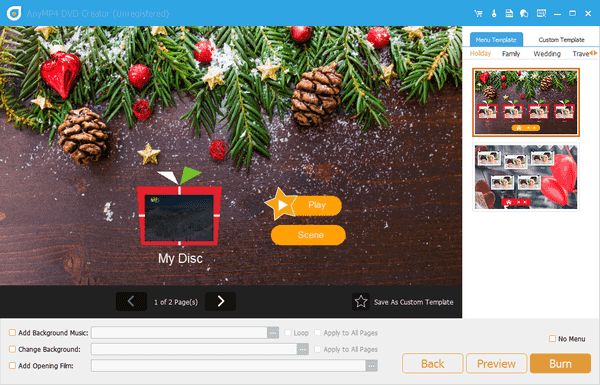This screenshot has width=600, height=385.
Task: Toggle the Loop checkbox
Action: pyautogui.click(x=288, y=333)
